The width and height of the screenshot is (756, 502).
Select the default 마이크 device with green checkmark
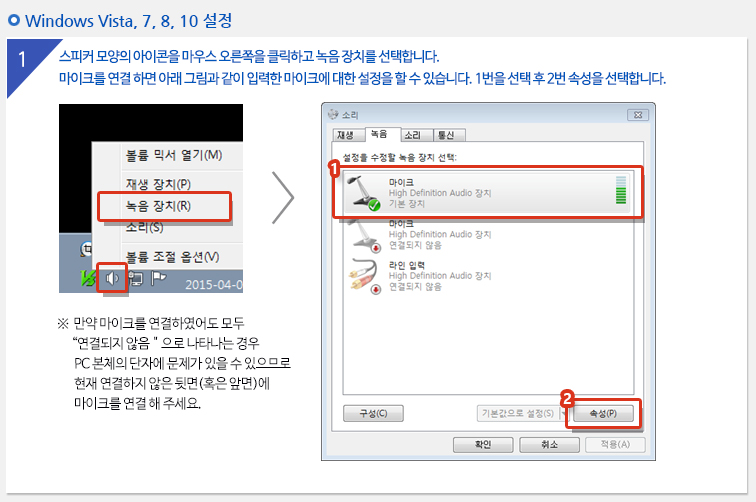(x=487, y=193)
